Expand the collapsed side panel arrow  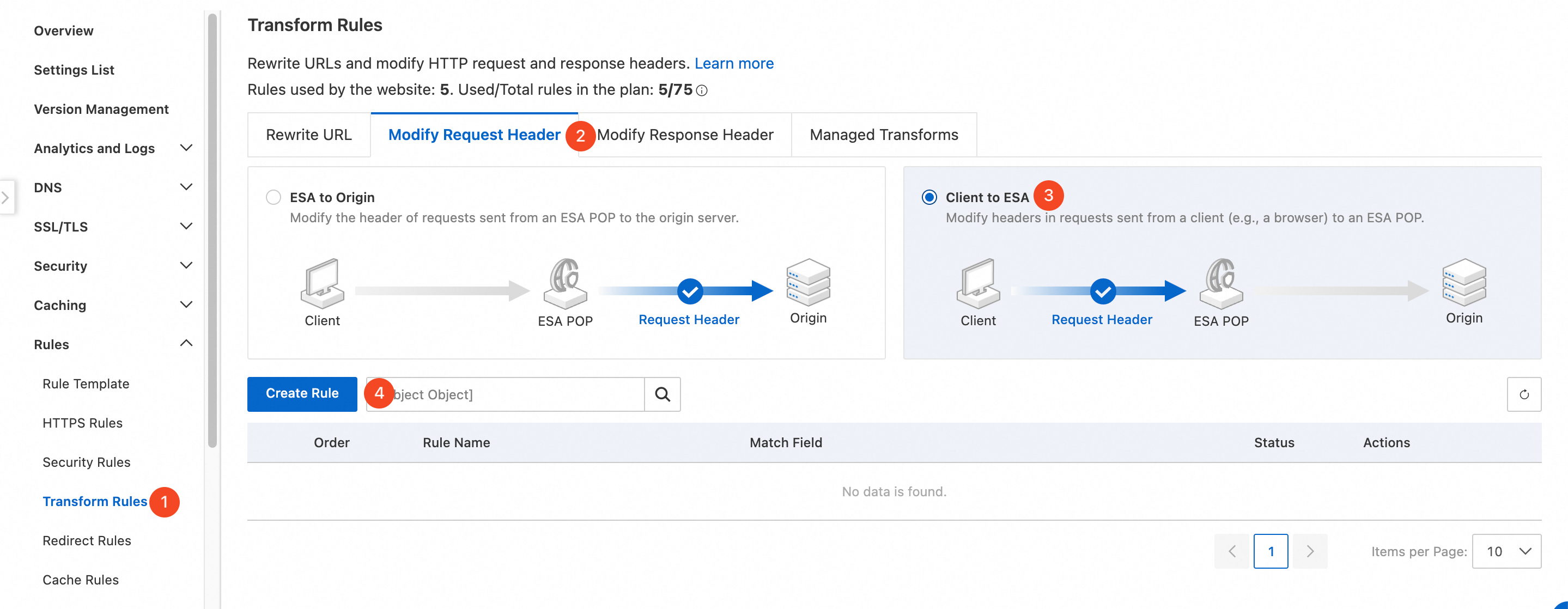click(5, 197)
